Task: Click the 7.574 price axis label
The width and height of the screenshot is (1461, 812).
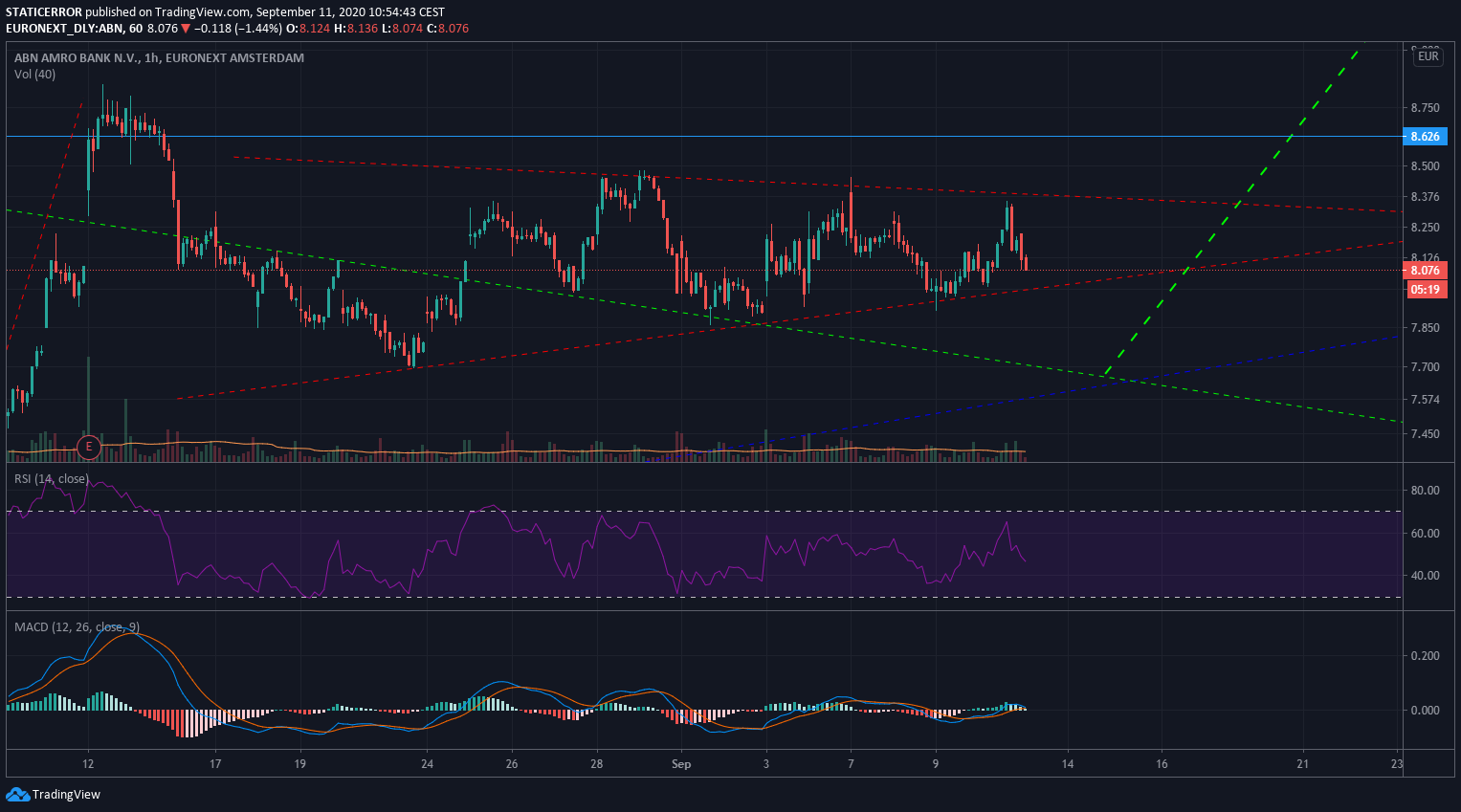Action: pos(1425,400)
